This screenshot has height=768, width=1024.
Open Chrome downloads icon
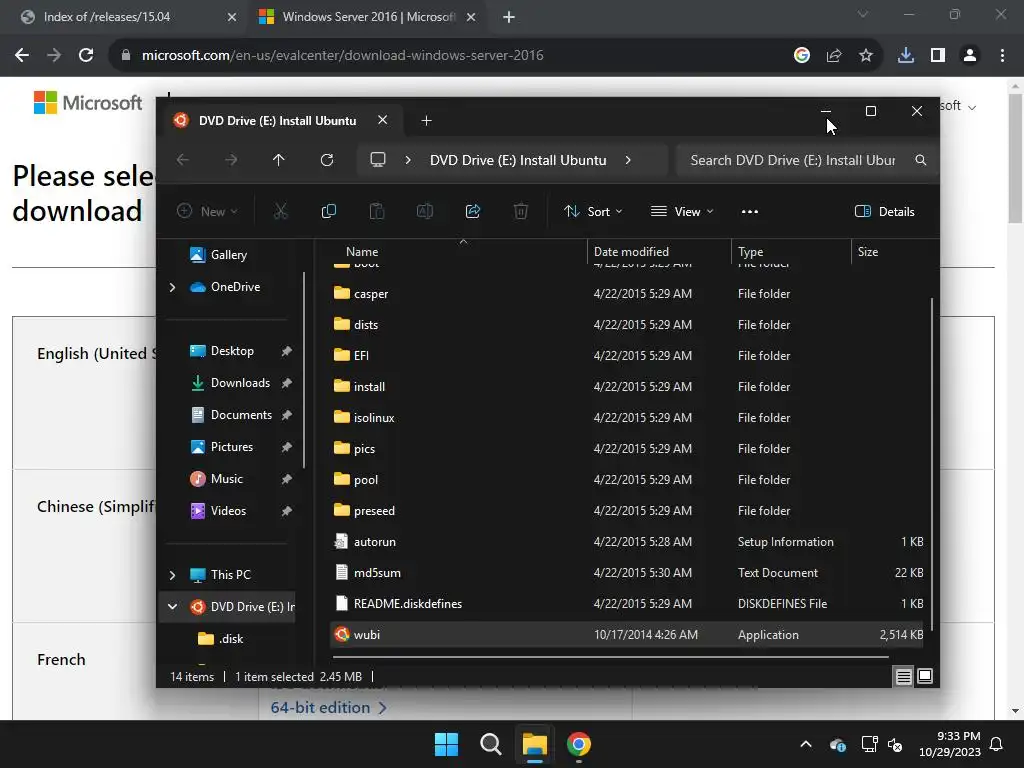[906, 56]
